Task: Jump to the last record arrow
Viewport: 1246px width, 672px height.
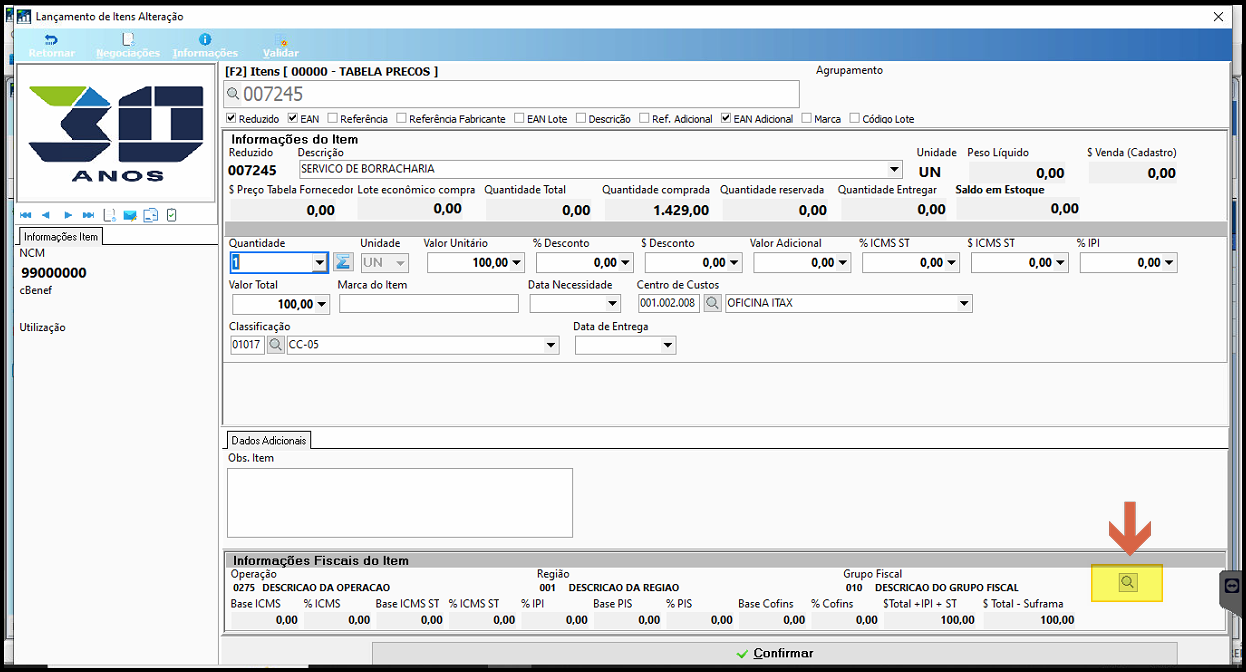Action: (89, 215)
